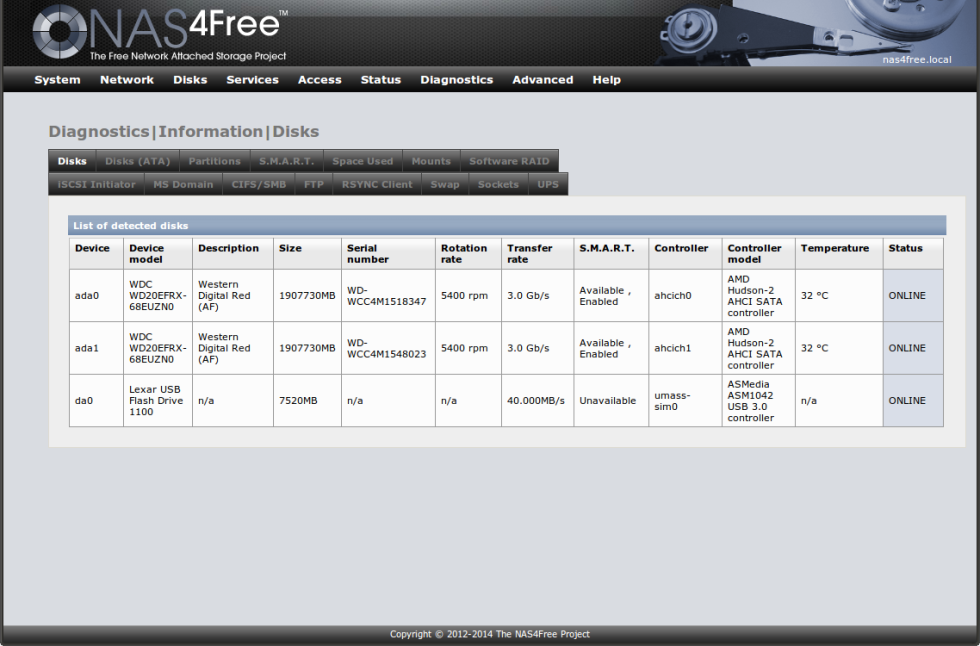The width and height of the screenshot is (980, 646).
Task: Switch to the Space Used tab
Action: pyautogui.click(x=362, y=161)
